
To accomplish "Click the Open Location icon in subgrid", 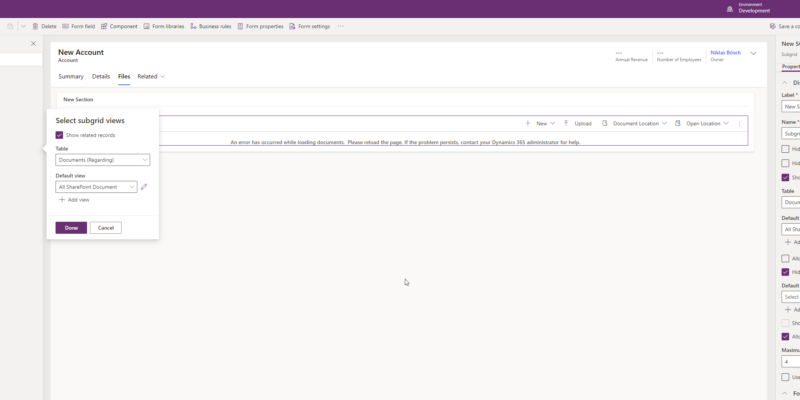I will coord(678,123).
